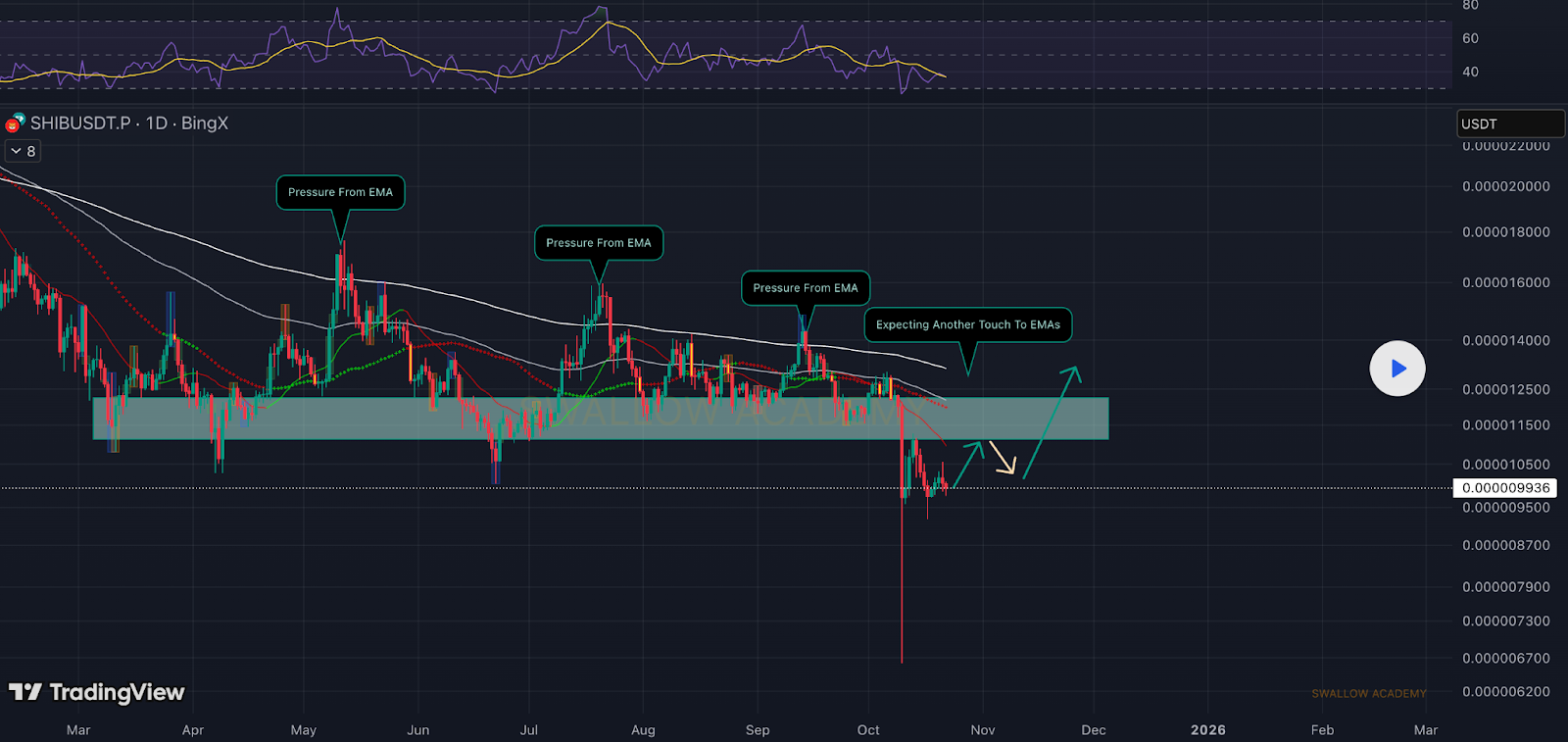Click the TradingView logo icon
Screen dimensions: 1568x742
pos(25,693)
